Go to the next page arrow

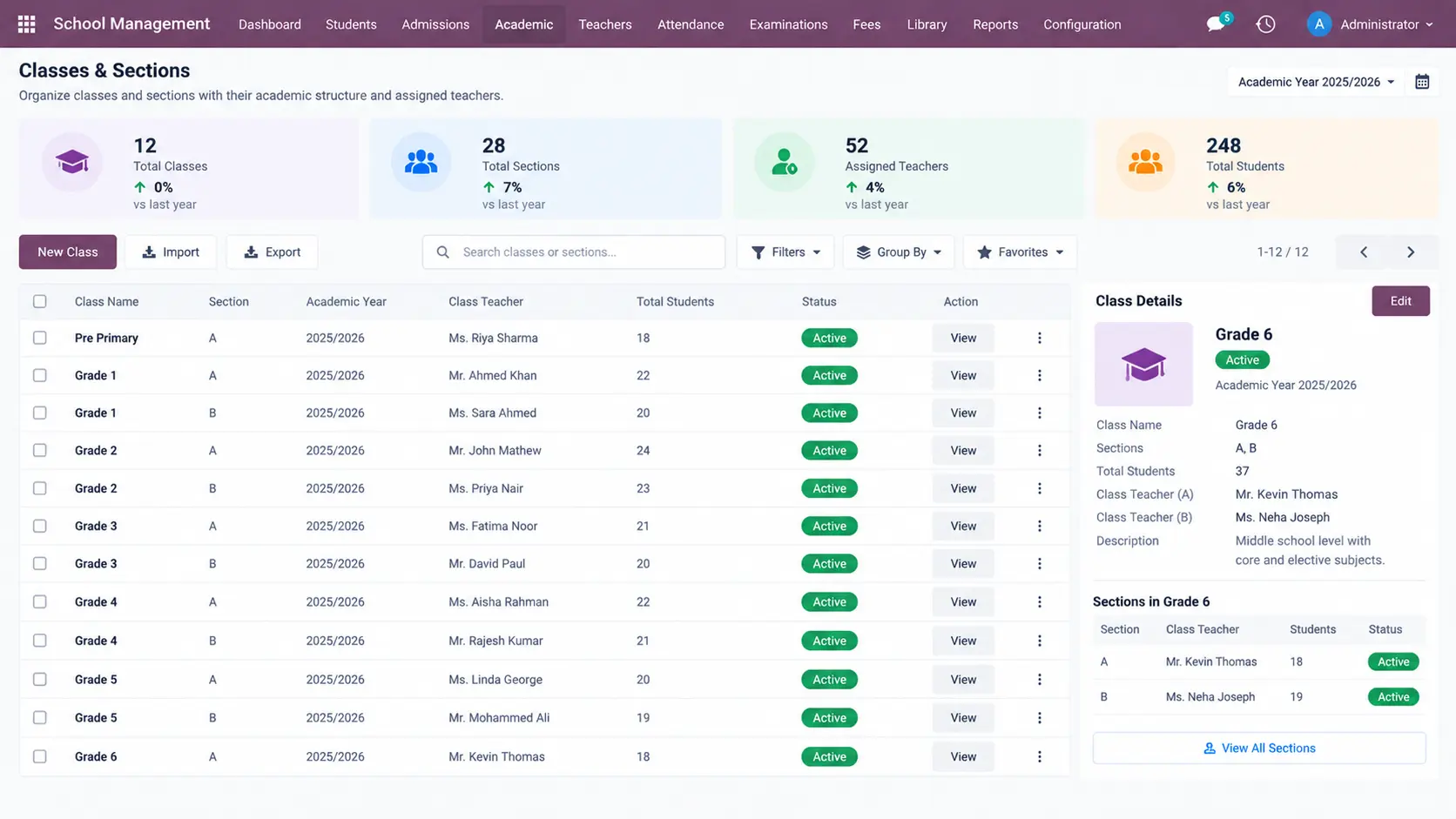tap(1411, 252)
